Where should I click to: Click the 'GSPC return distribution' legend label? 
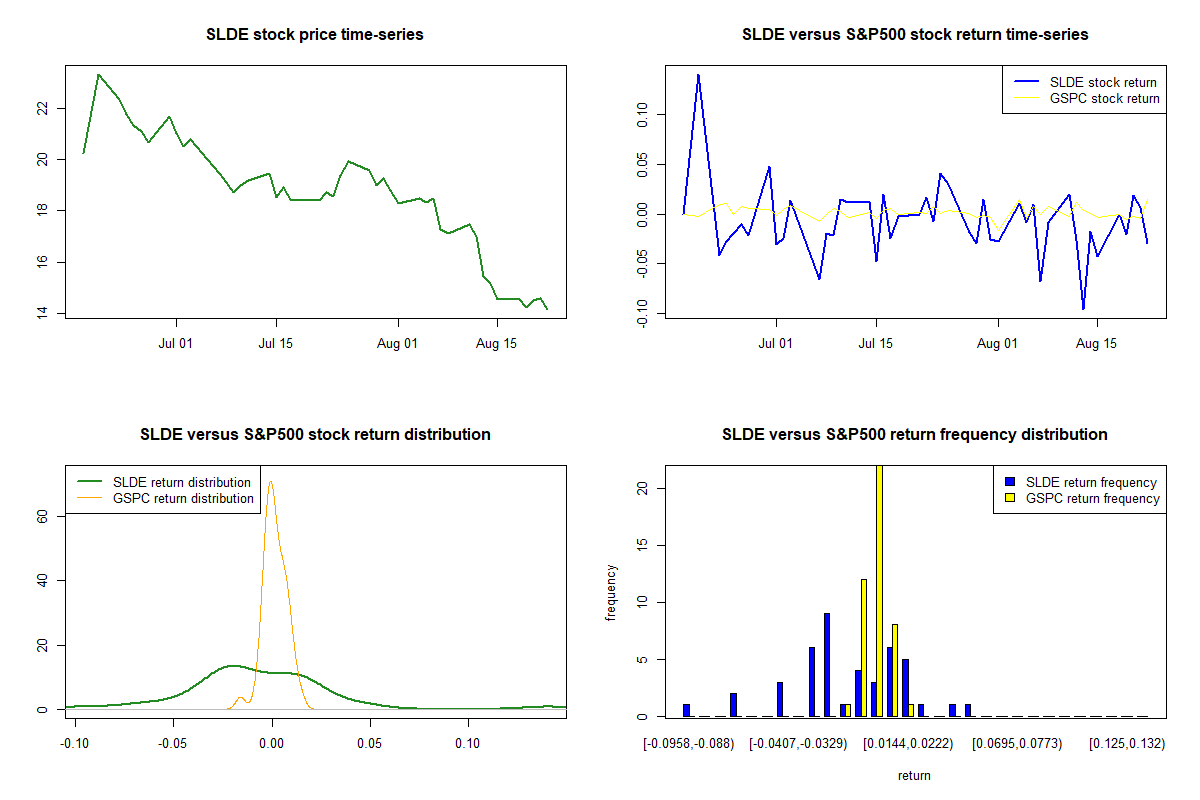[183, 498]
